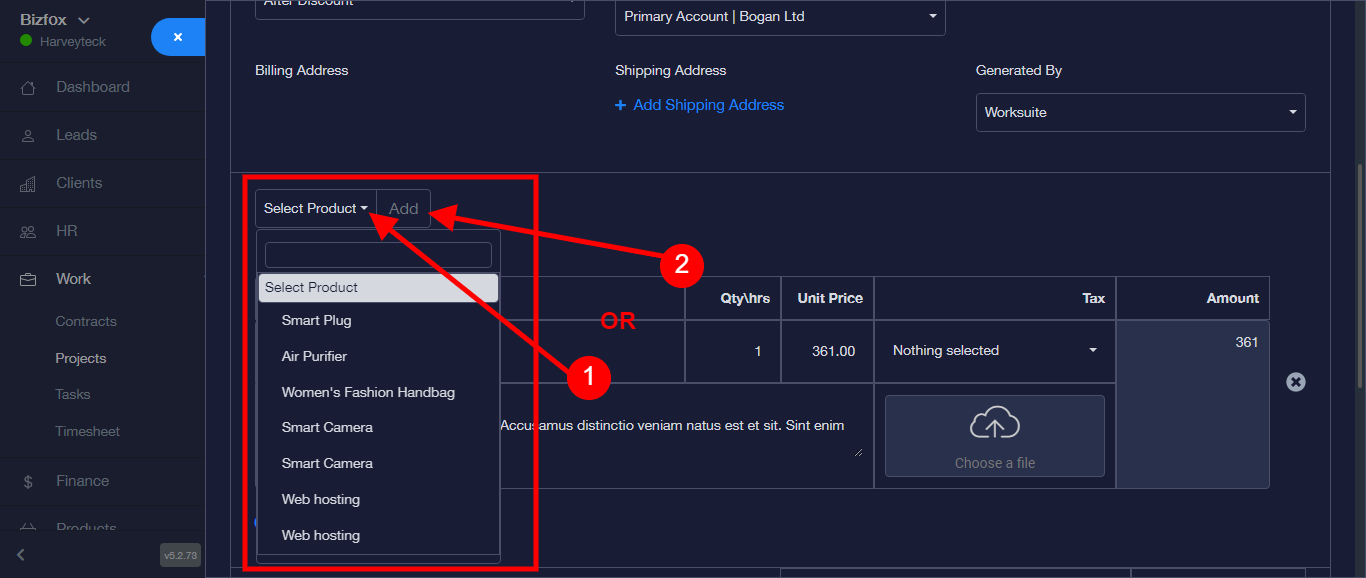Click the Dashboard home icon in sidebar

point(28,88)
